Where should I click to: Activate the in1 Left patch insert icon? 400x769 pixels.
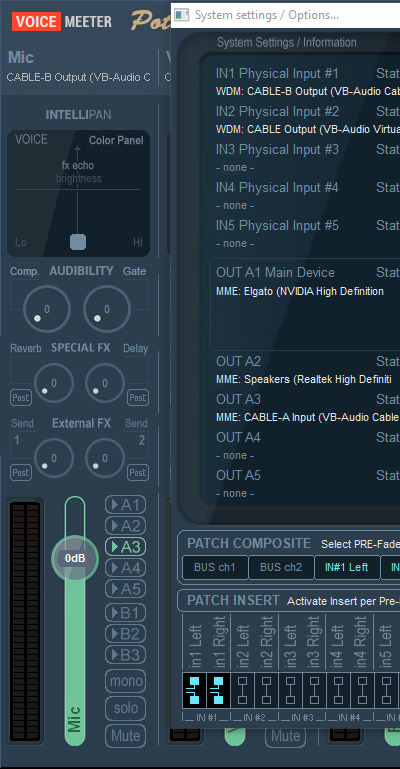pyautogui.click(x=194, y=691)
